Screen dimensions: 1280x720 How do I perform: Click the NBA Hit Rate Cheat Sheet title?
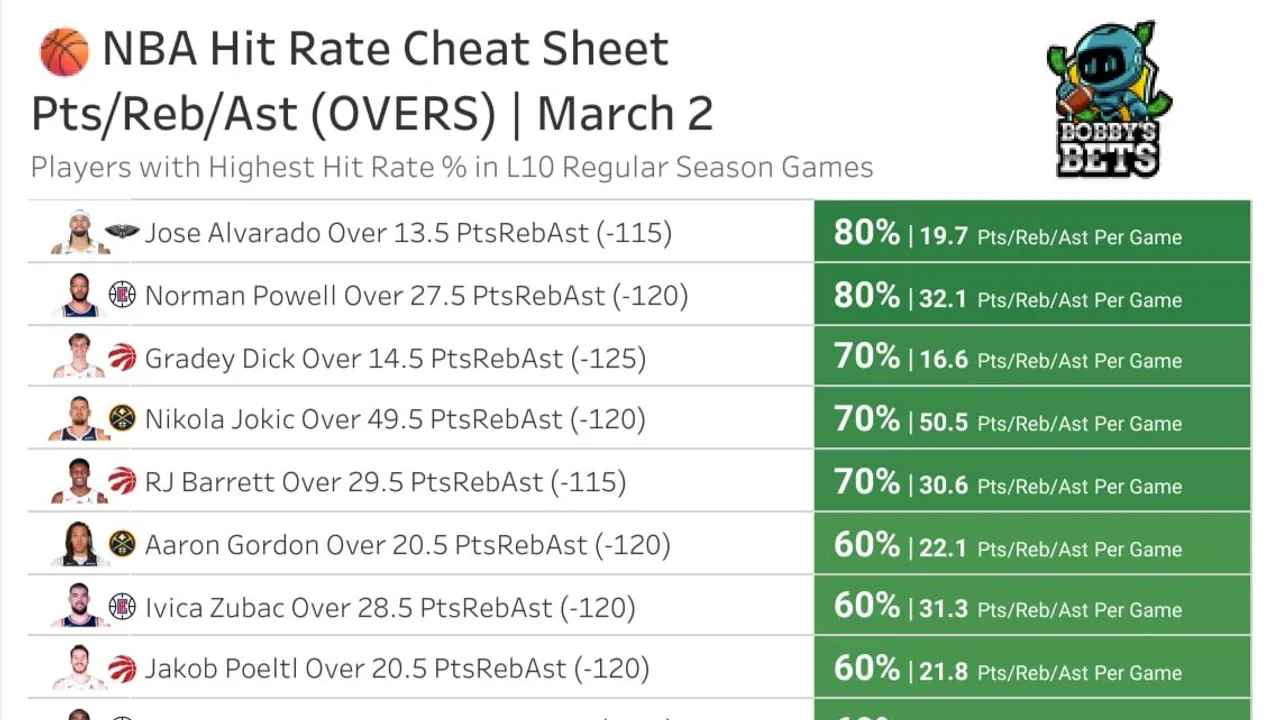tap(385, 49)
